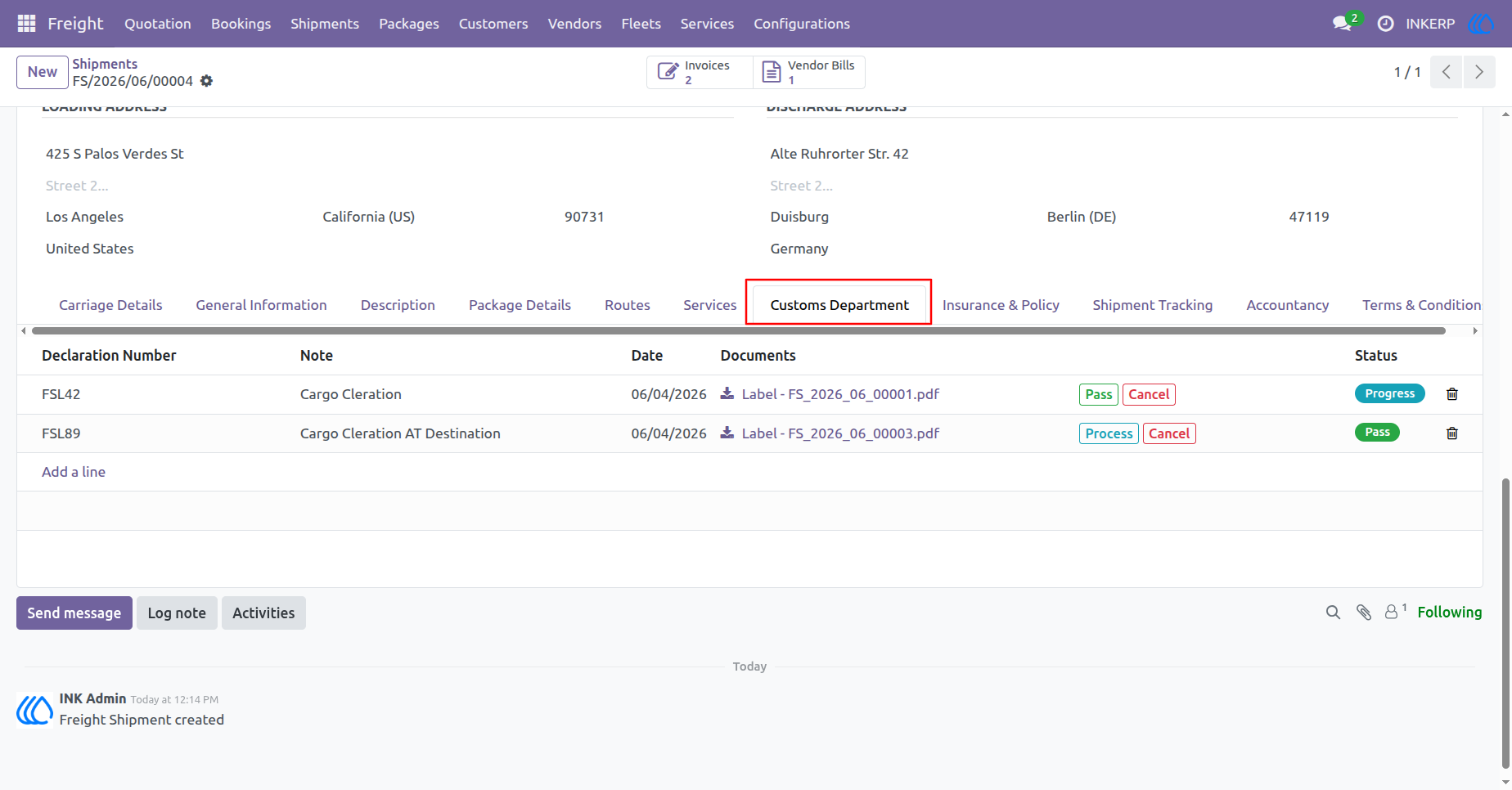Open Label - FS_2026_06_00001.pdf link

click(x=840, y=394)
